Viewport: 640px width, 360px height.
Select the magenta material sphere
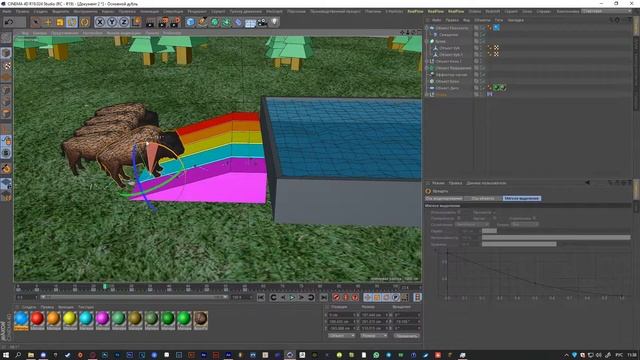(x=102, y=318)
